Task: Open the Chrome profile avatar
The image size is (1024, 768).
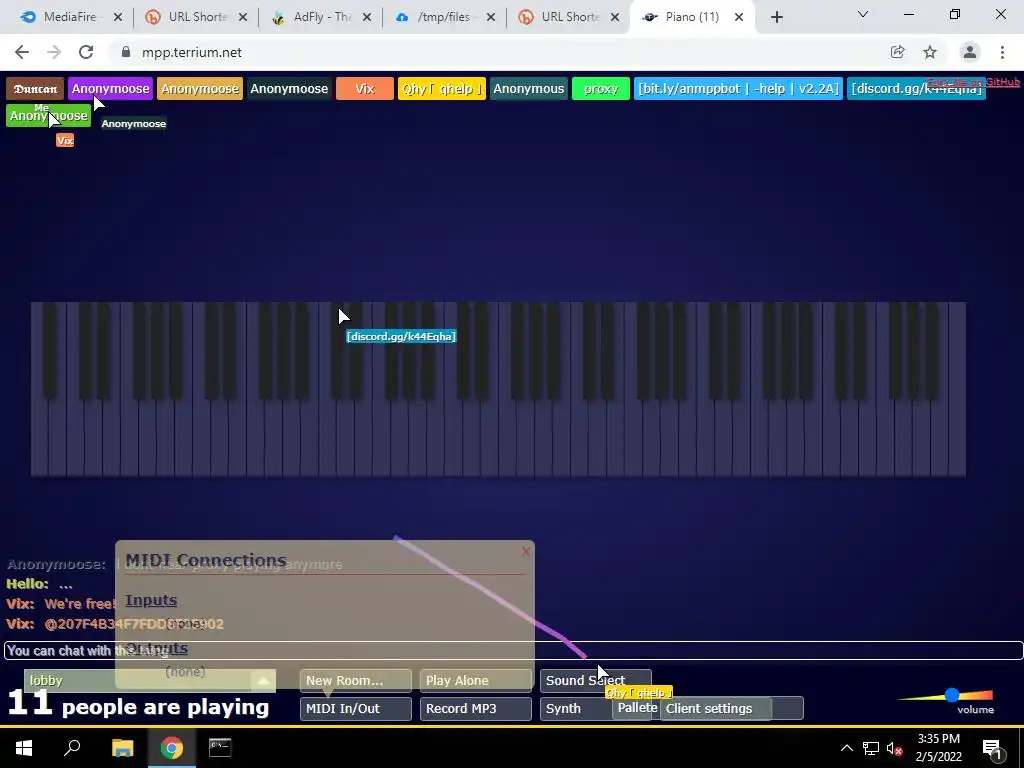Action: point(970,52)
